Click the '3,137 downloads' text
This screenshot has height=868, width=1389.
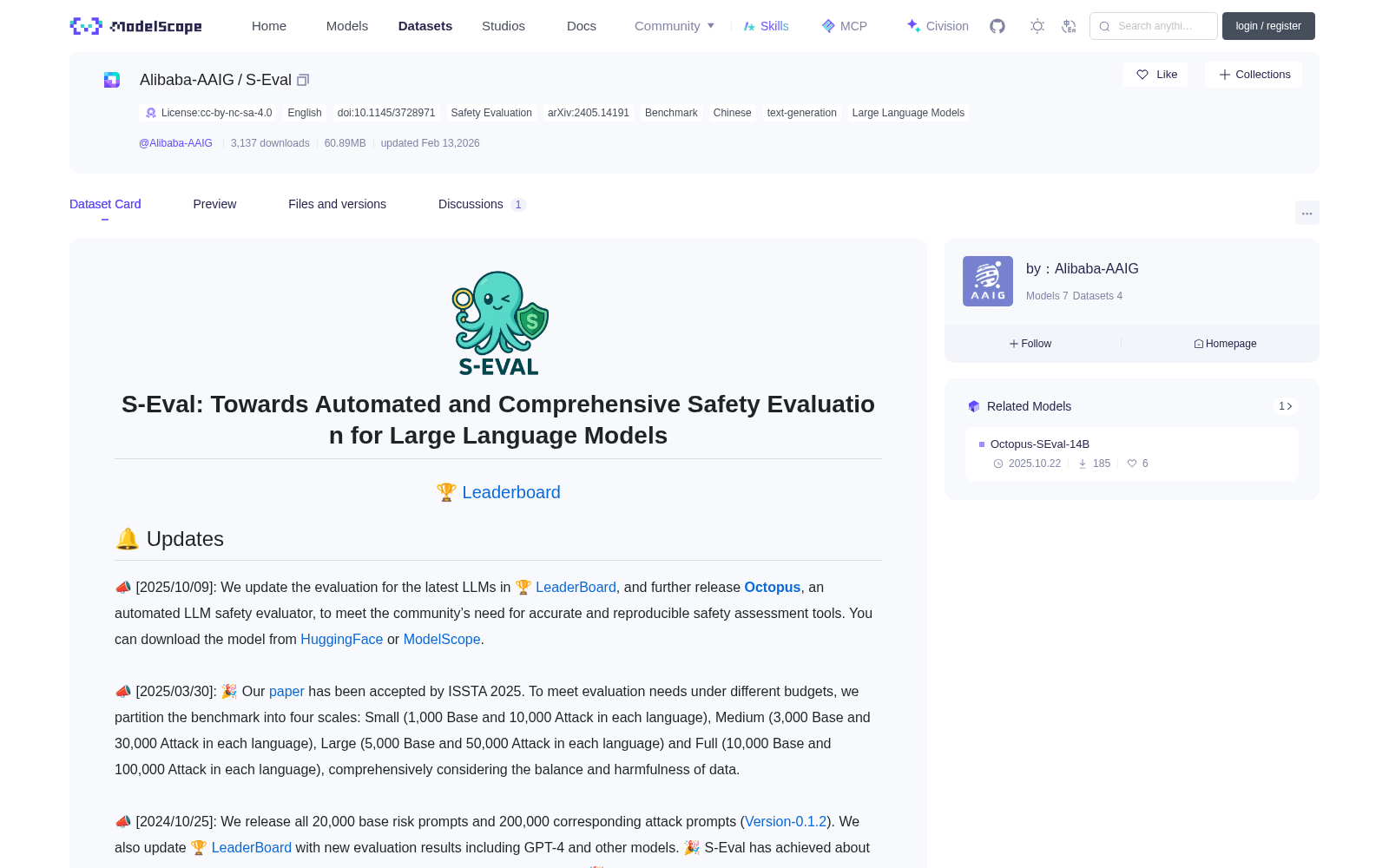[270, 143]
